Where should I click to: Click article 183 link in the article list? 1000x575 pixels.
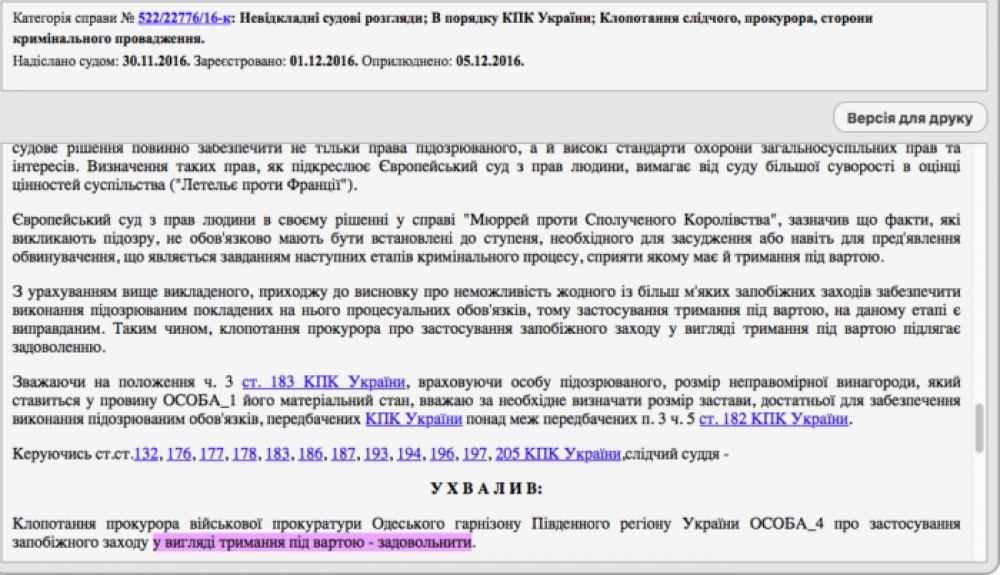(x=277, y=454)
